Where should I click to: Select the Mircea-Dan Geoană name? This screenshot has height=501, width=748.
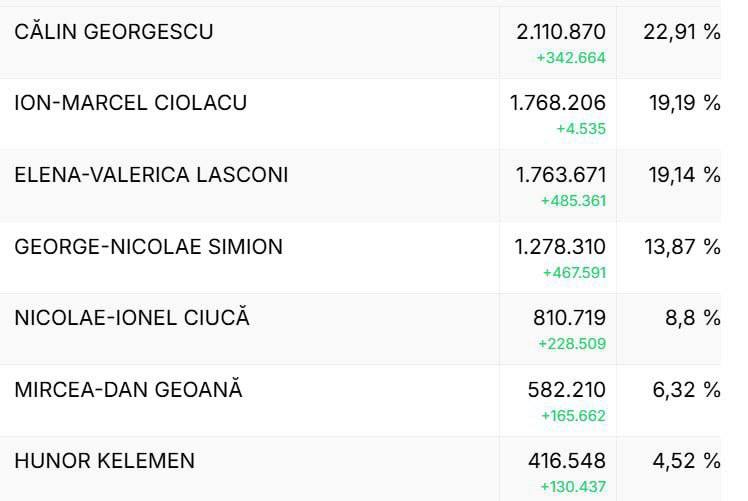pyautogui.click(x=128, y=388)
